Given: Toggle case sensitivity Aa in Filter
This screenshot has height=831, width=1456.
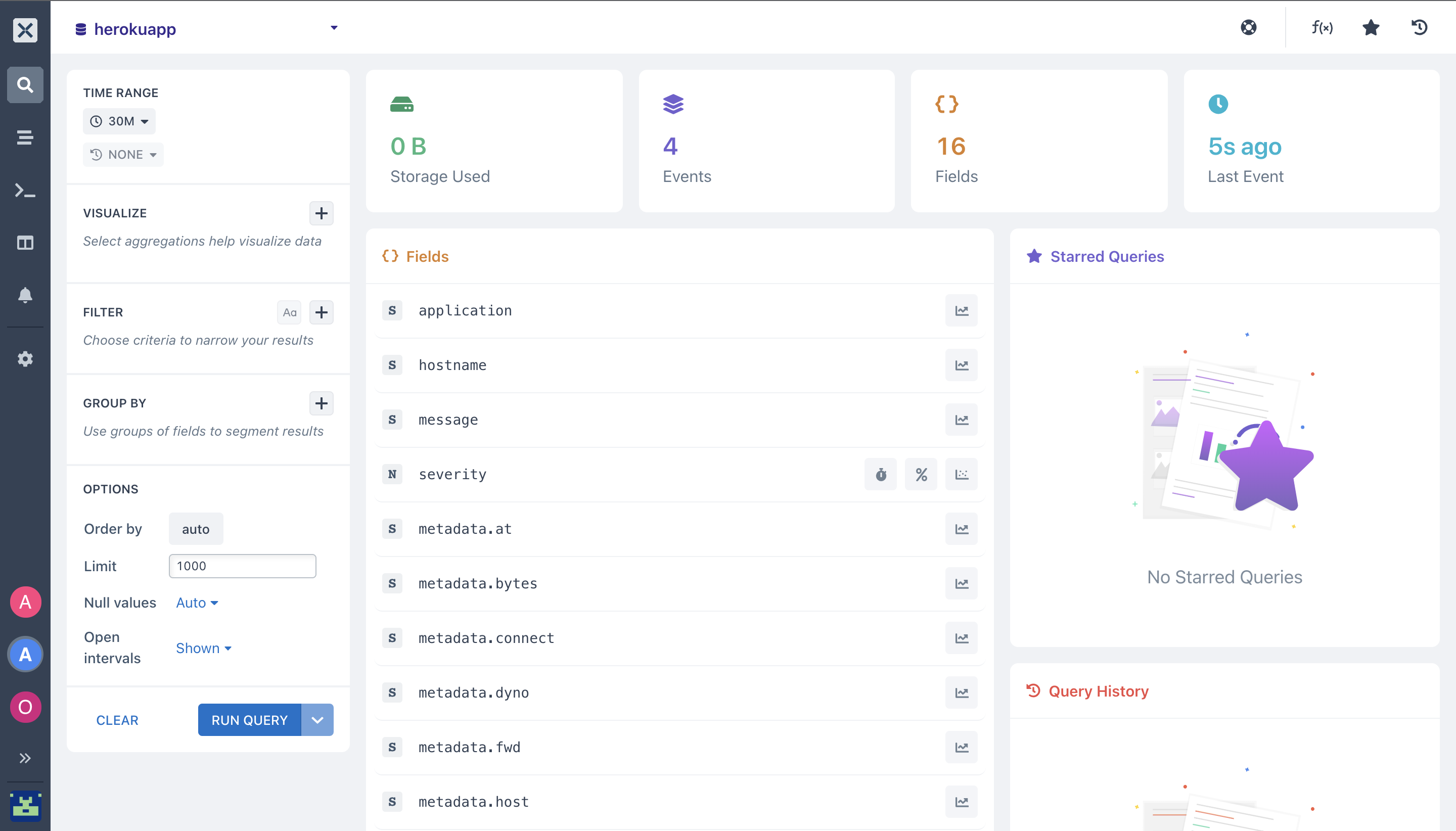Looking at the screenshot, I should (x=289, y=312).
